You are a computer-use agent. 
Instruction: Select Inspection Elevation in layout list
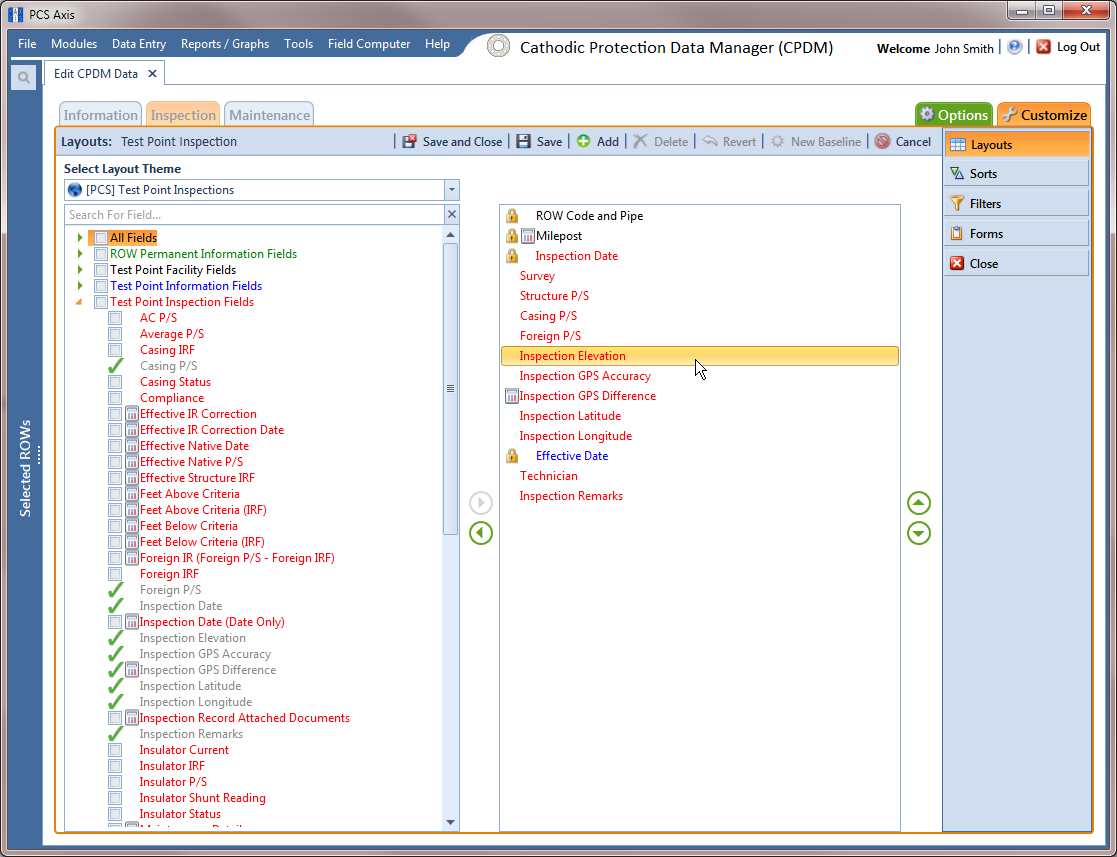[x=700, y=355]
